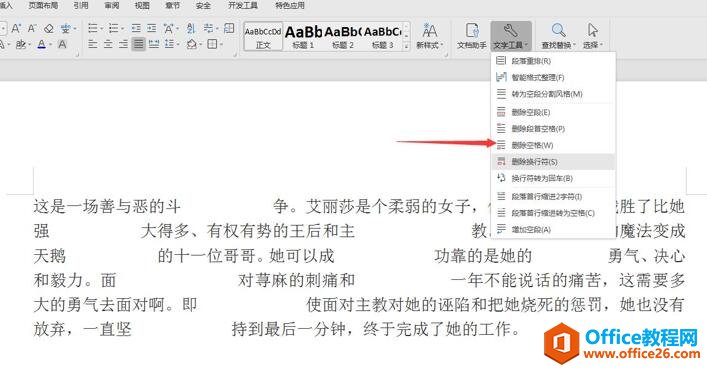The height and width of the screenshot is (371, 707).
Task: Click the decrease font size icon
Action: click(32, 29)
